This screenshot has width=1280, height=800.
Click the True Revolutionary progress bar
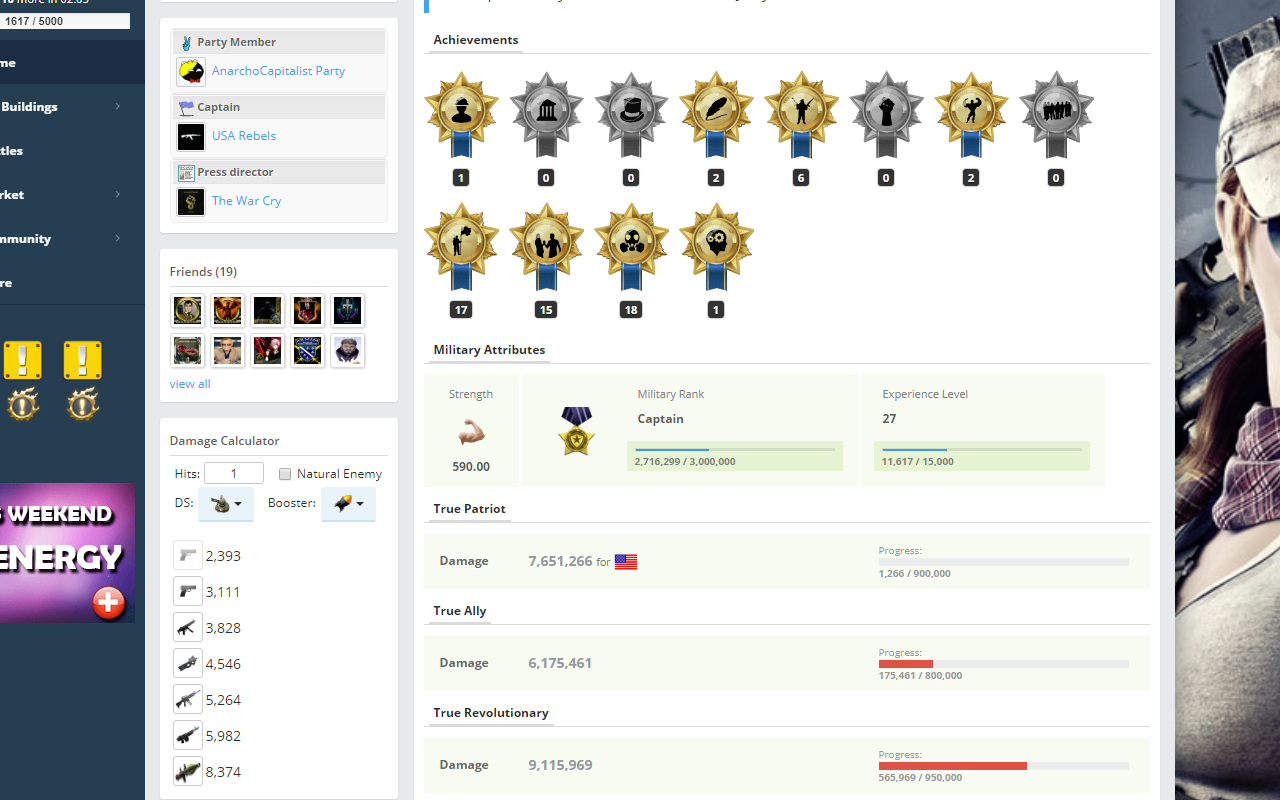point(1004,766)
